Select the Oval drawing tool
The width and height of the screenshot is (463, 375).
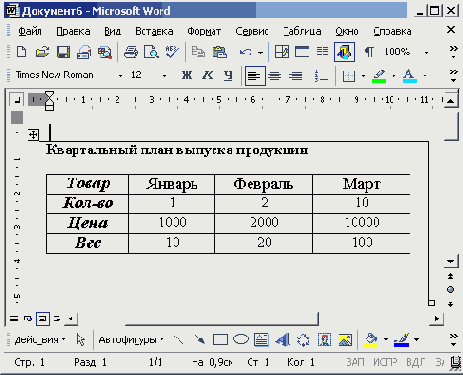click(241, 340)
